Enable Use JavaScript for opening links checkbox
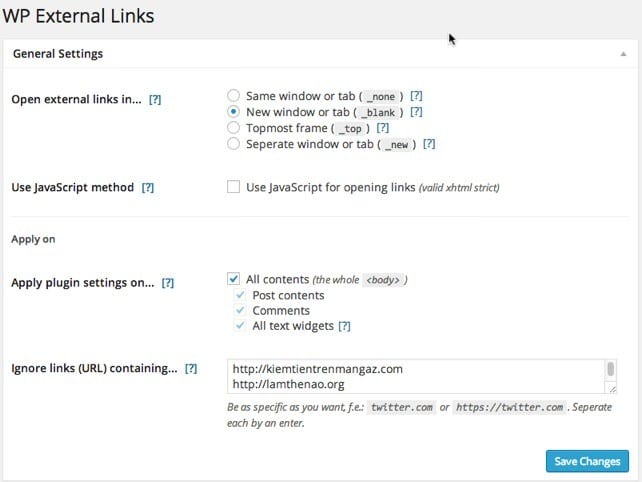642x482 pixels. (233, 187)
